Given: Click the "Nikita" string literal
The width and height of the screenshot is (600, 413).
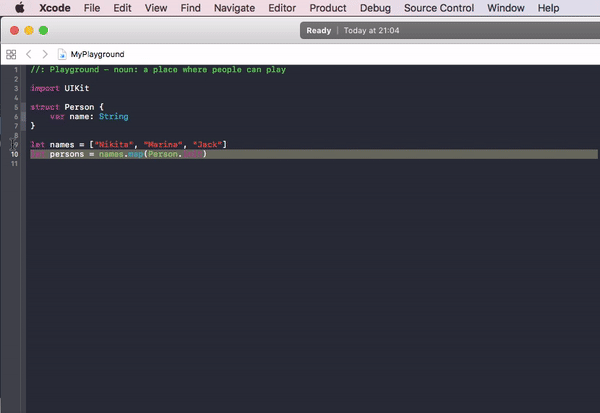Looking at the screenshot, I should pyautogui.click(x=114, y=145).
